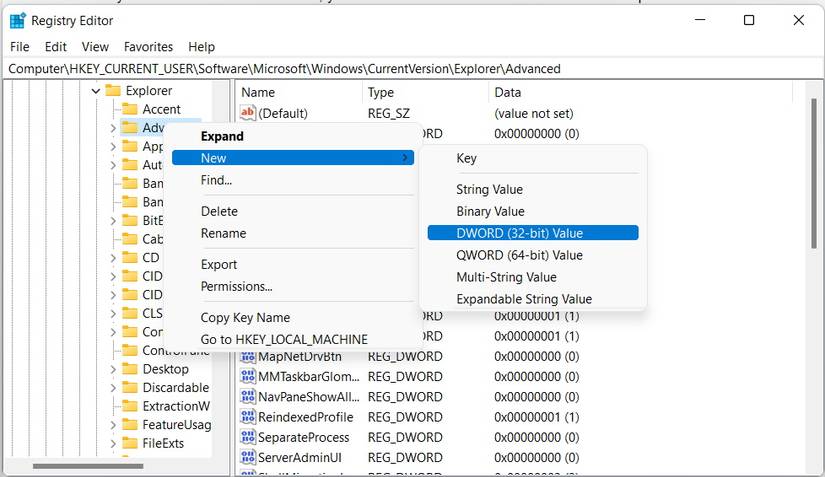Image resolution: width=825 pixels, height=477 pixels.
Task: Expand the BitE key chevron
Action: 113,221
